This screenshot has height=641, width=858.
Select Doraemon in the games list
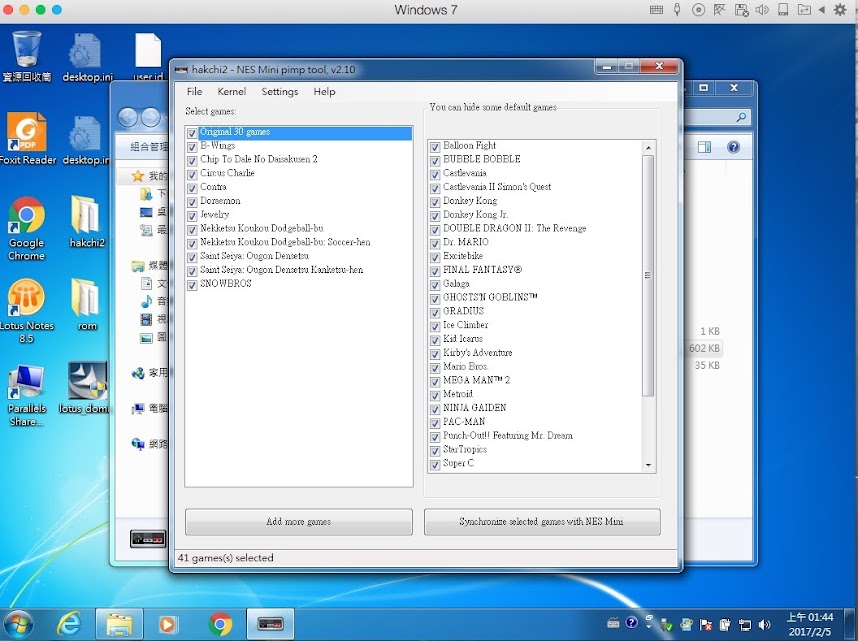click(220, 201)
